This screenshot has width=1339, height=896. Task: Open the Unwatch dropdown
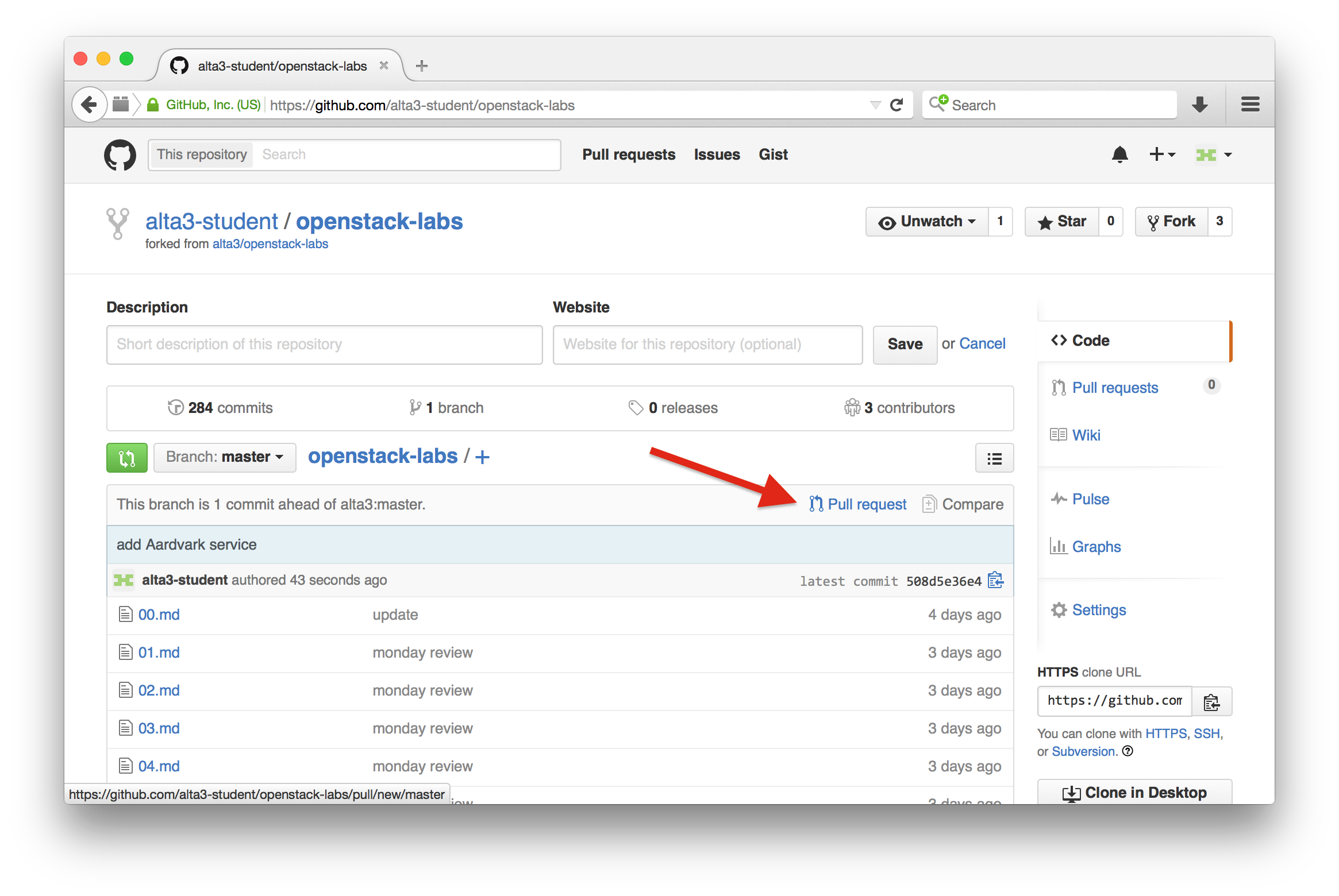click(928, 222)
